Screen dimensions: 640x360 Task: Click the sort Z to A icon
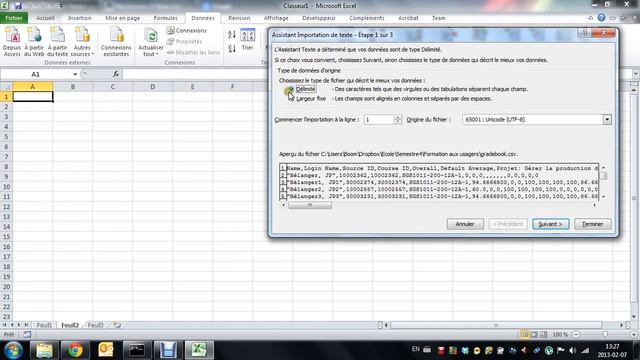click(x=232, y=49)
